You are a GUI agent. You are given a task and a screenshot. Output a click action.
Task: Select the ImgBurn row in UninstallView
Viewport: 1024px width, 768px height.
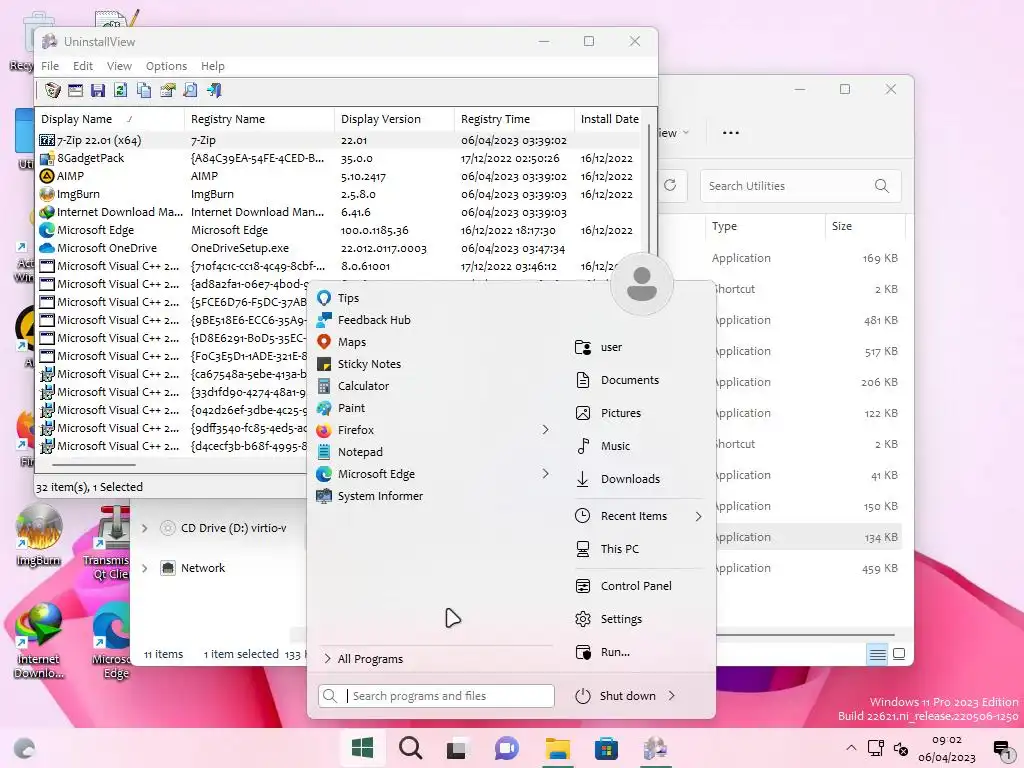click(x=339, y=194)
